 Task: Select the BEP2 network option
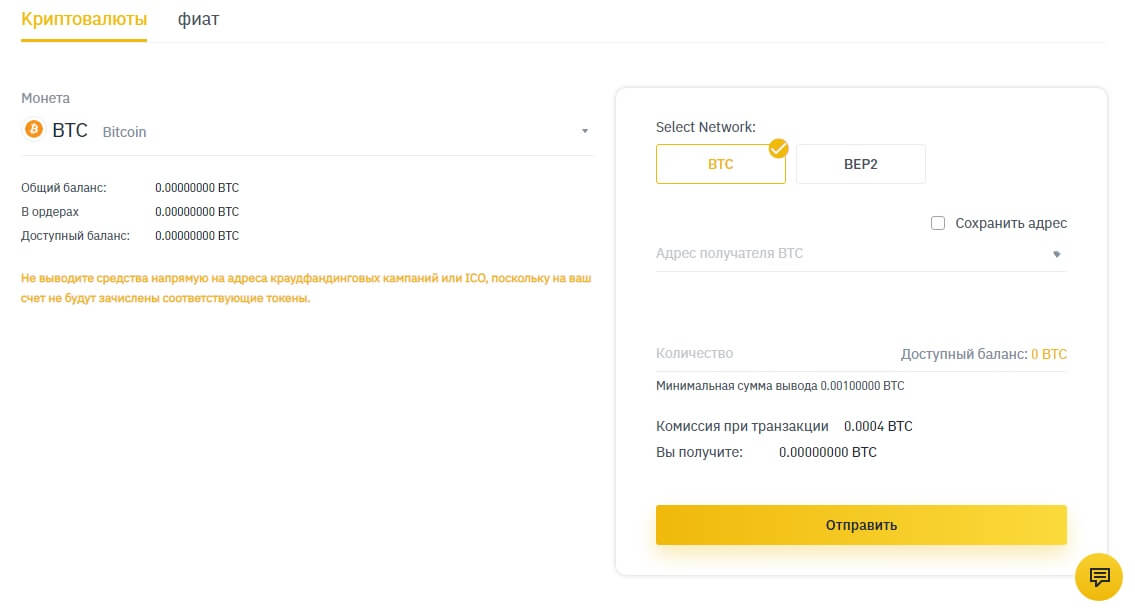[x=861, y=164]
